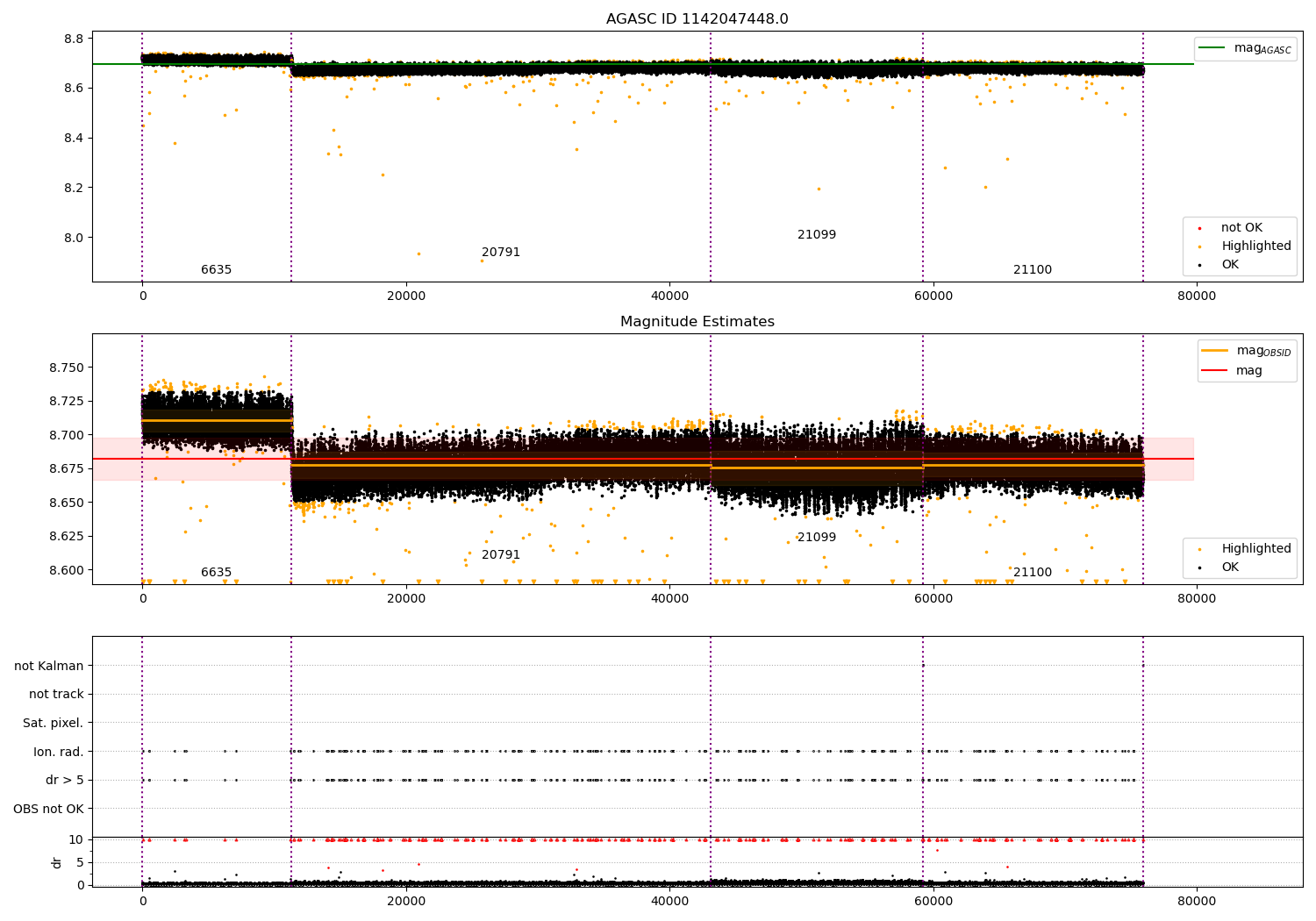Select the 'not Kalman' row label
1316x921 pixels.
pyautogui.click(x=49, y=666)
